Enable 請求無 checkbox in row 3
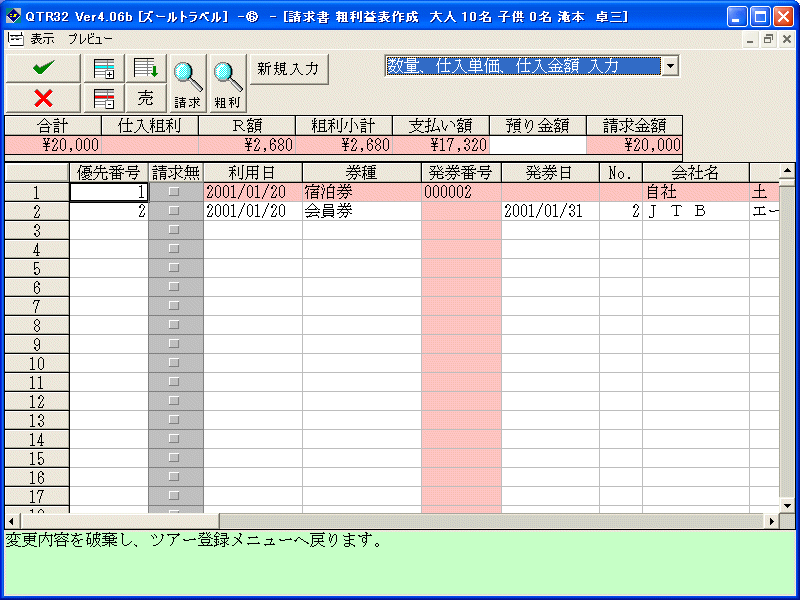 tap(175, 230)
